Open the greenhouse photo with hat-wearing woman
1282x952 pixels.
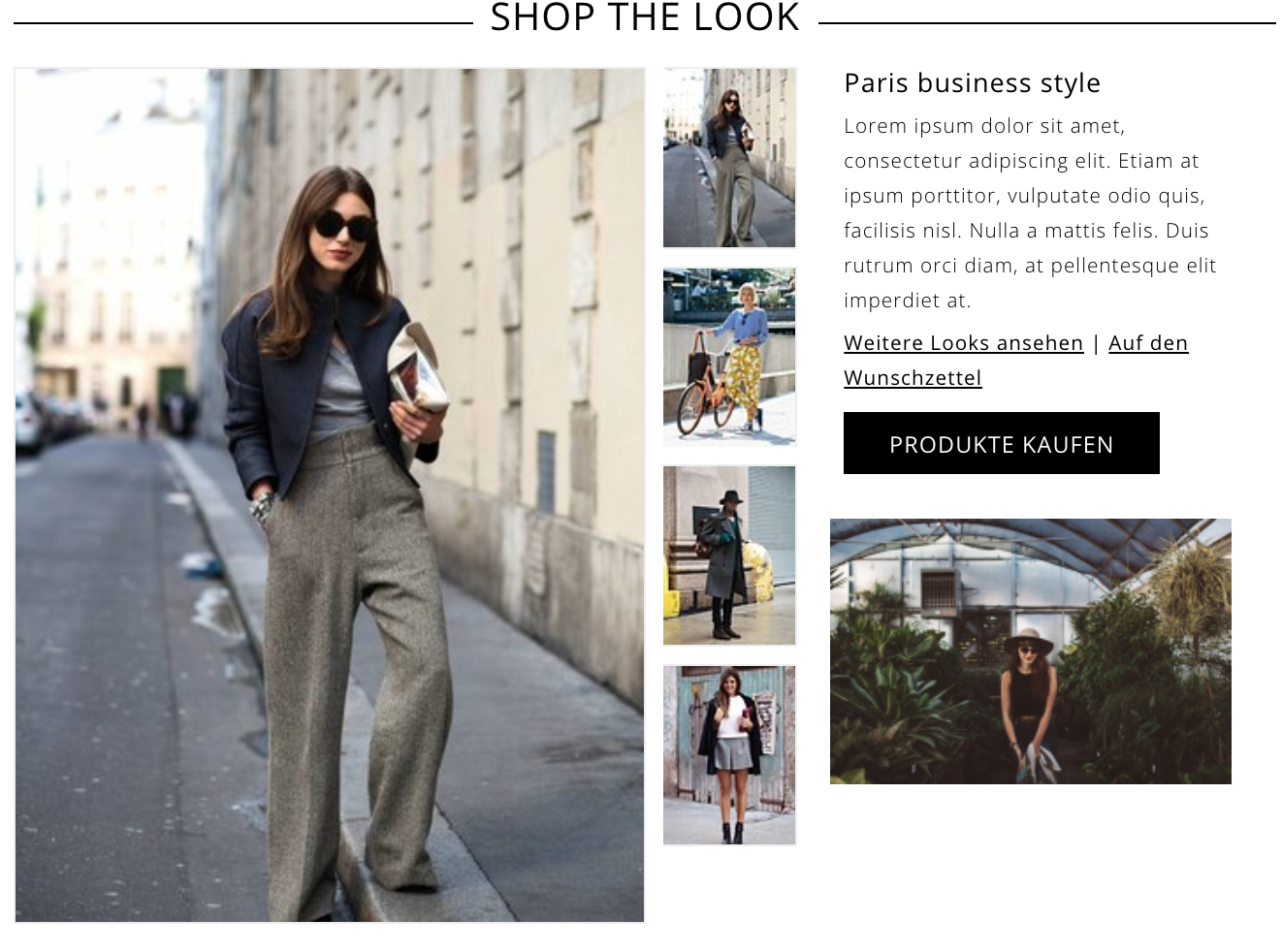pos(1031,651)
